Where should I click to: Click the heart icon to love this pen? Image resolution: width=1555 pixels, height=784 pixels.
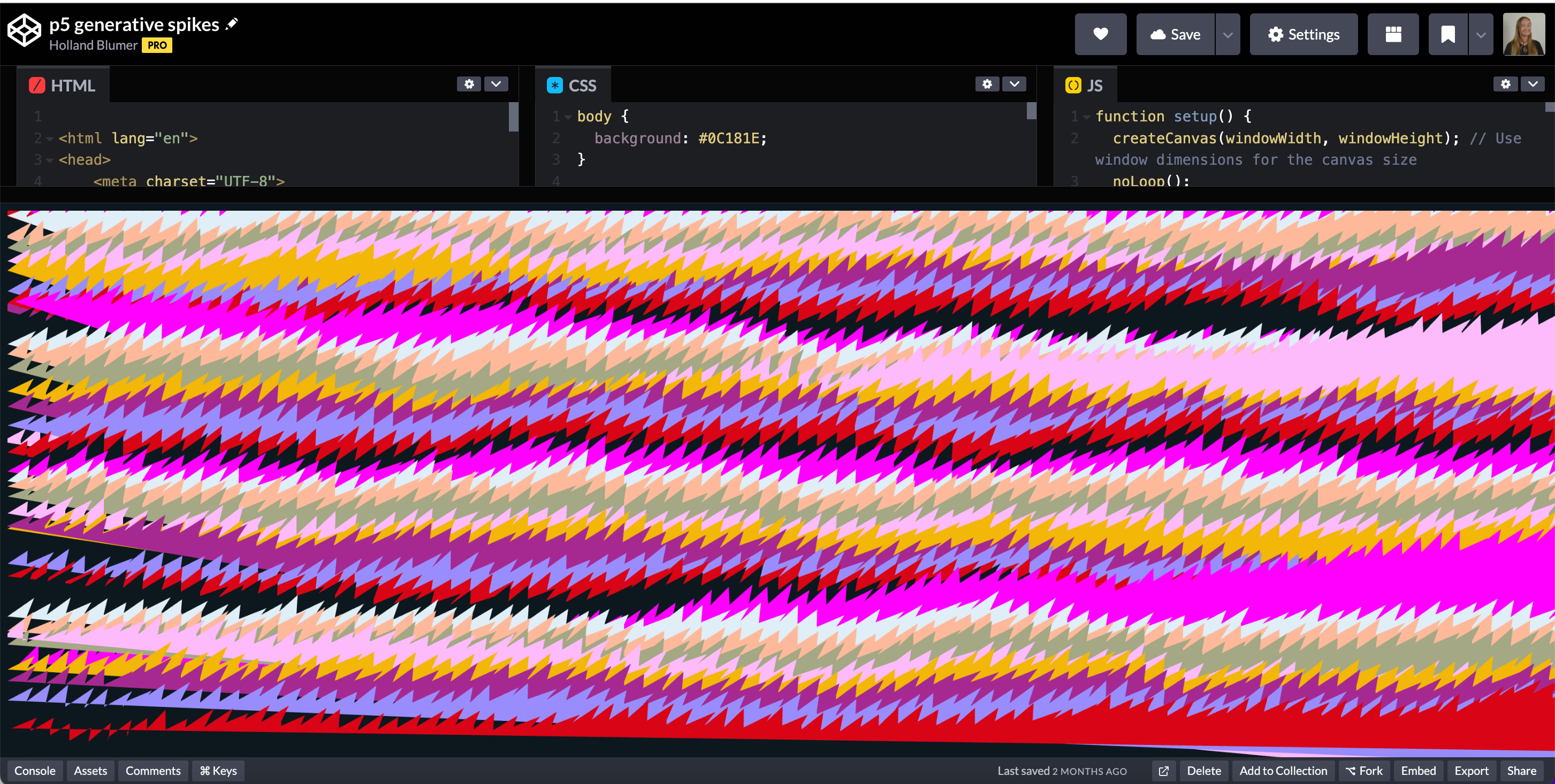click(1100, 34)
